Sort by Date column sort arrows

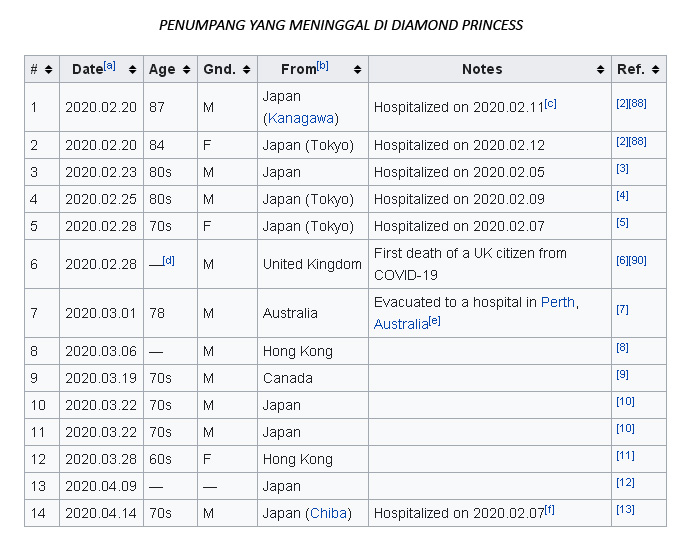133,70
